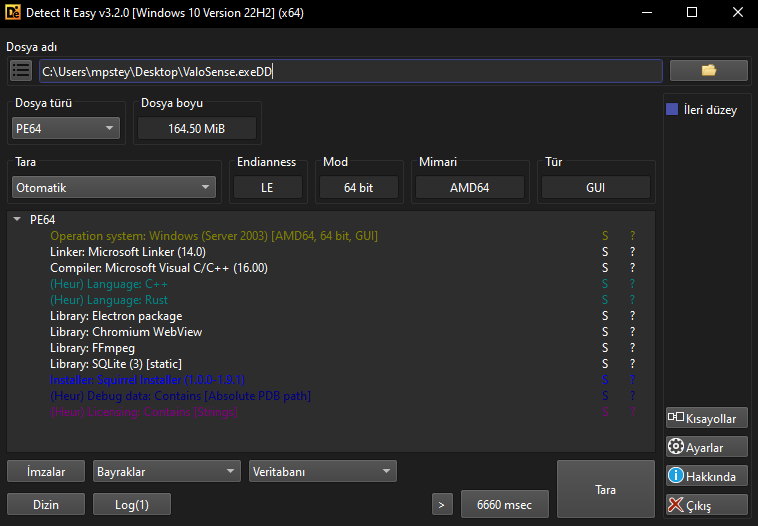Browse for file with folder icon button
The width and height of the screenshot is (758, 526).
(x=709, y=71)
